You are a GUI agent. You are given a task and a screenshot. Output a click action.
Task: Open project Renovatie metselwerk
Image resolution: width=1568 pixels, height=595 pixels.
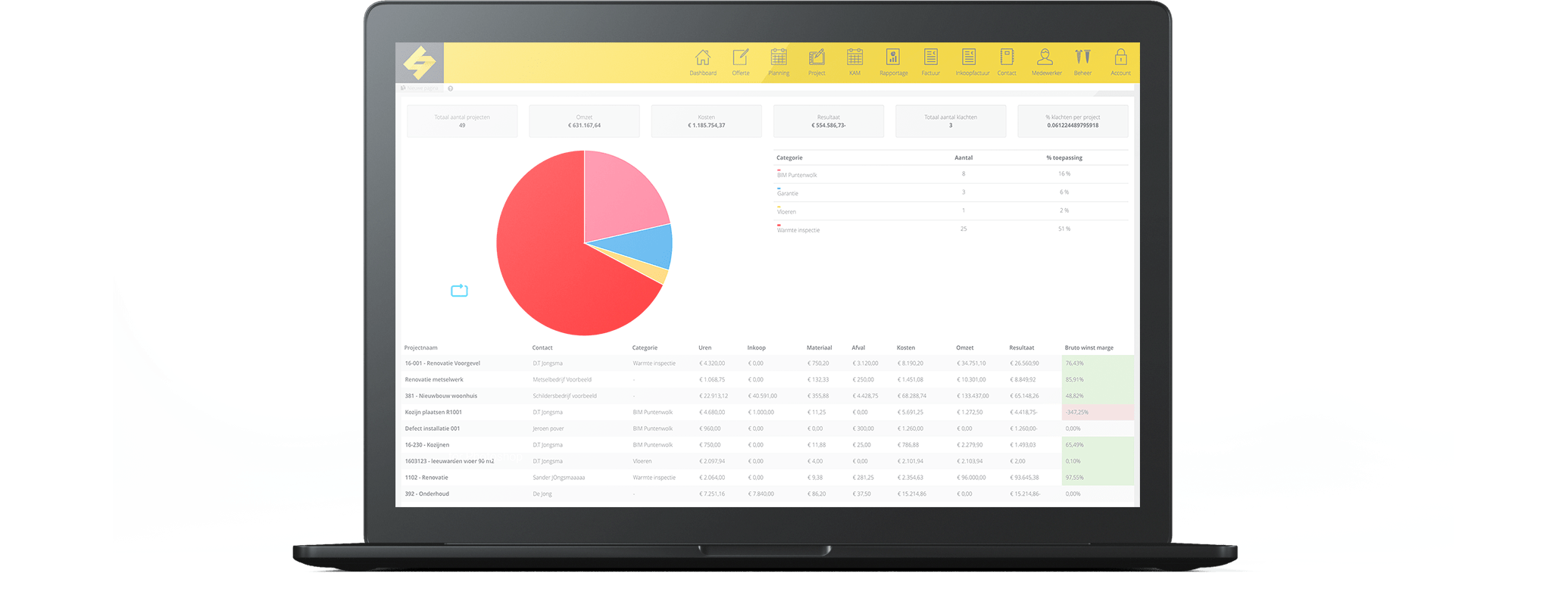coord(434,380)
